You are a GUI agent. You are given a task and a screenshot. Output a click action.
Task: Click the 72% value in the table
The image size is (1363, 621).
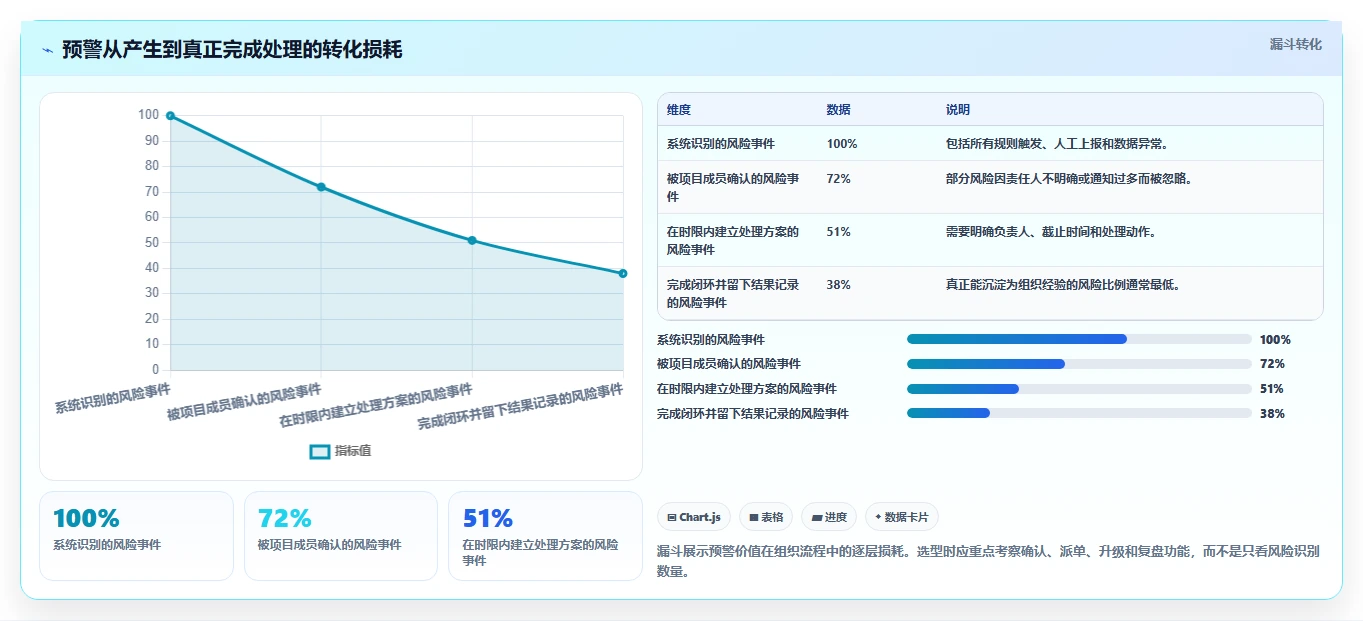point(839,179)
